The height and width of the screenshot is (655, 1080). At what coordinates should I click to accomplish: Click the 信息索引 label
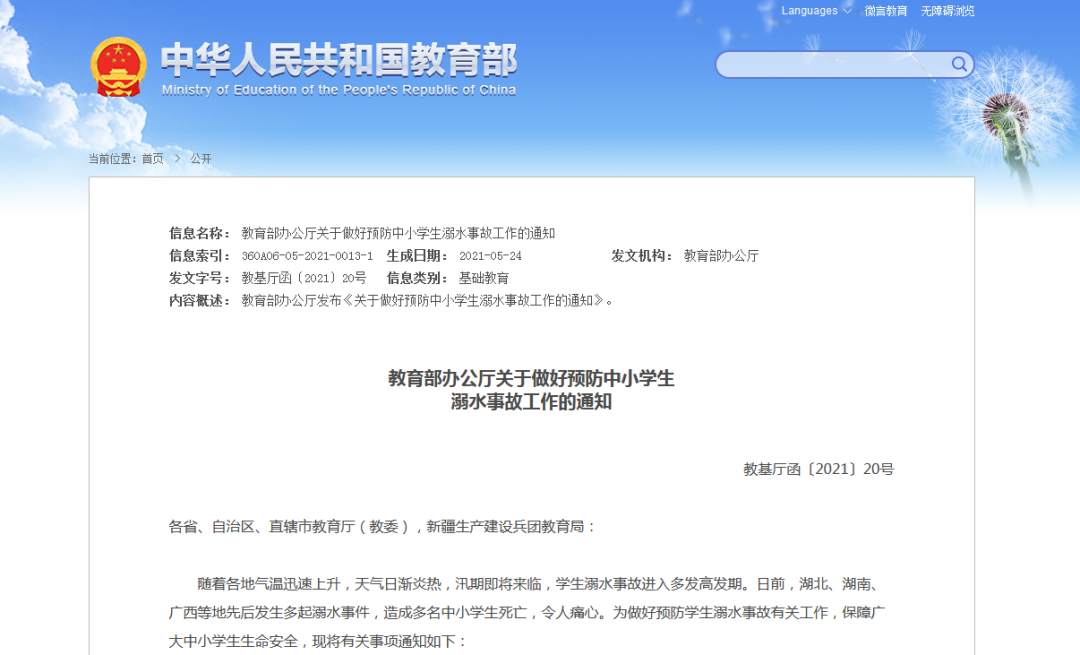[200, 256]
